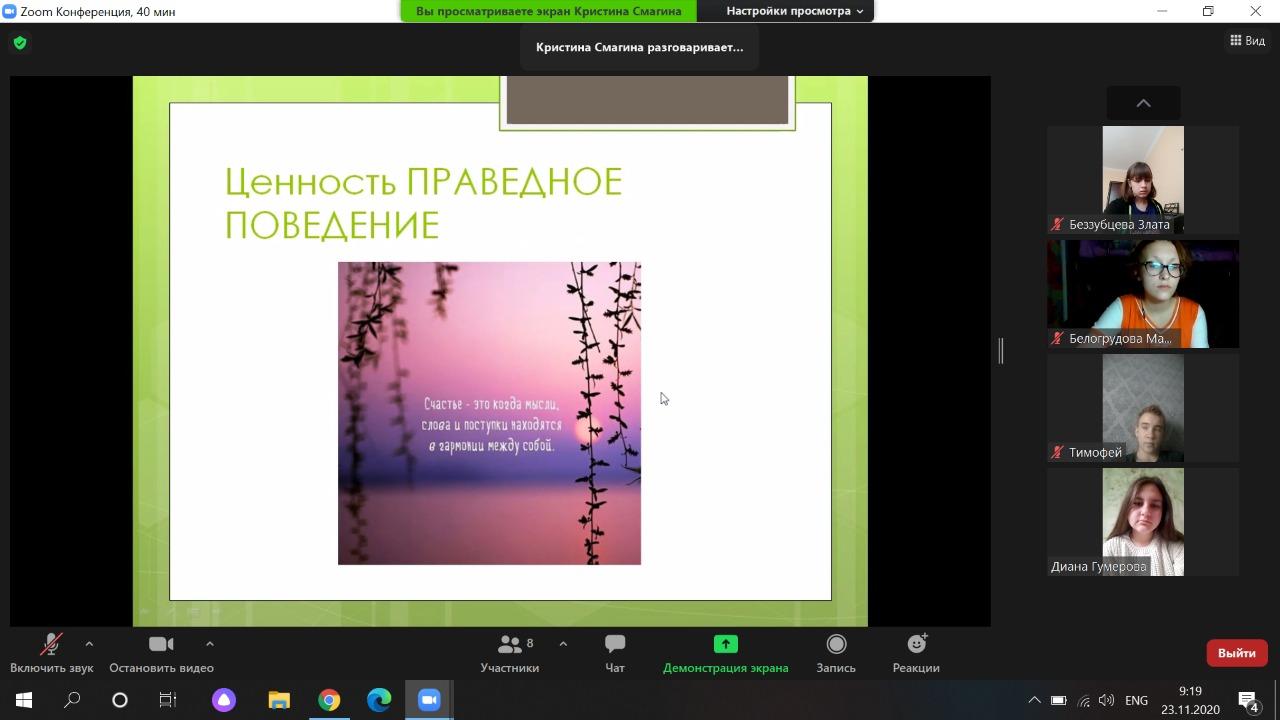This screenshot has width=1280, height=720.
Task: Open the Настройки просмотра dropdown
Action: click(x=794, y=11)
